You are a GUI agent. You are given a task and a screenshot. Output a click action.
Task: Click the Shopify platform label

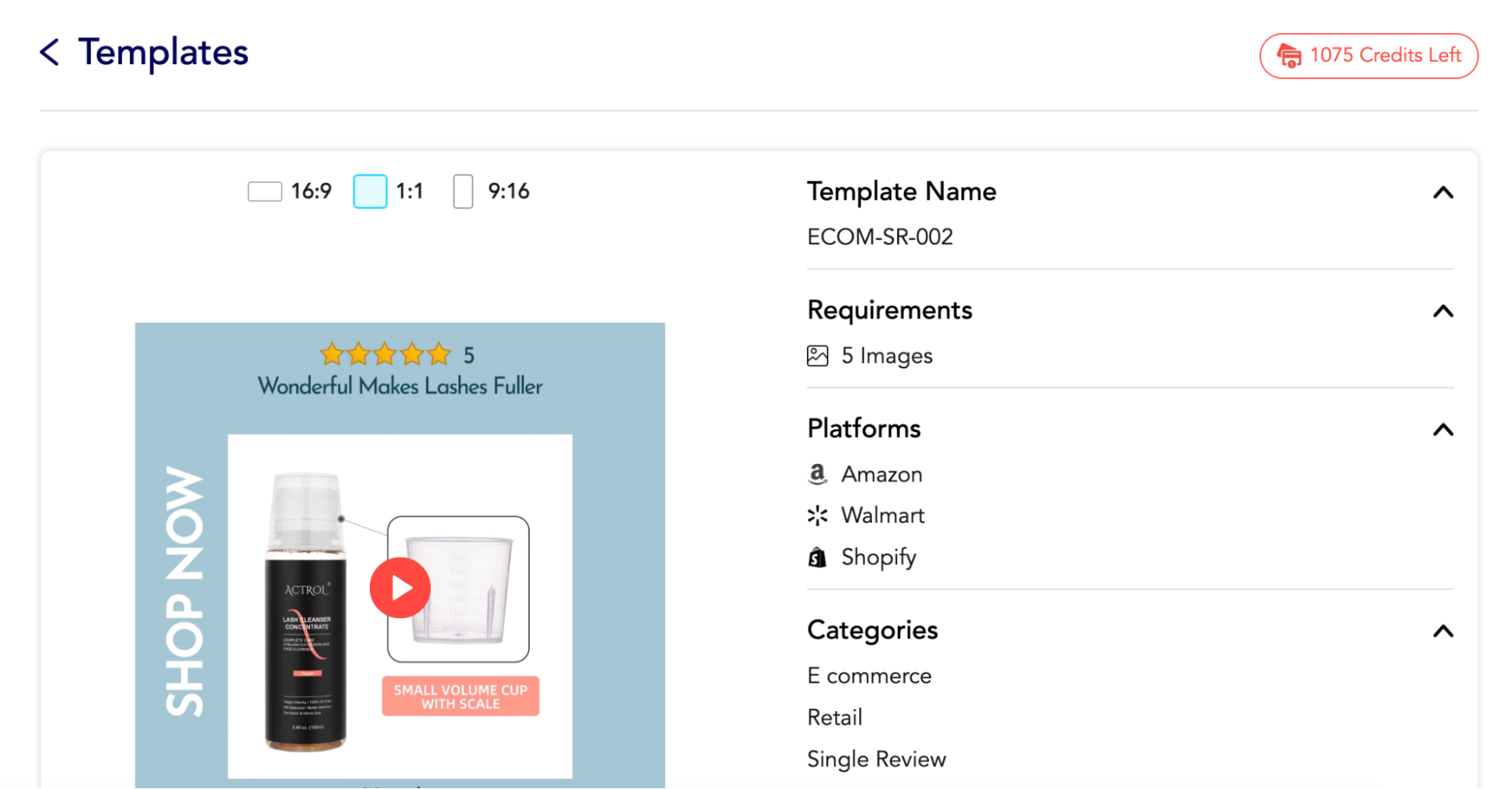pyautogui.click(x=878, y=558)
